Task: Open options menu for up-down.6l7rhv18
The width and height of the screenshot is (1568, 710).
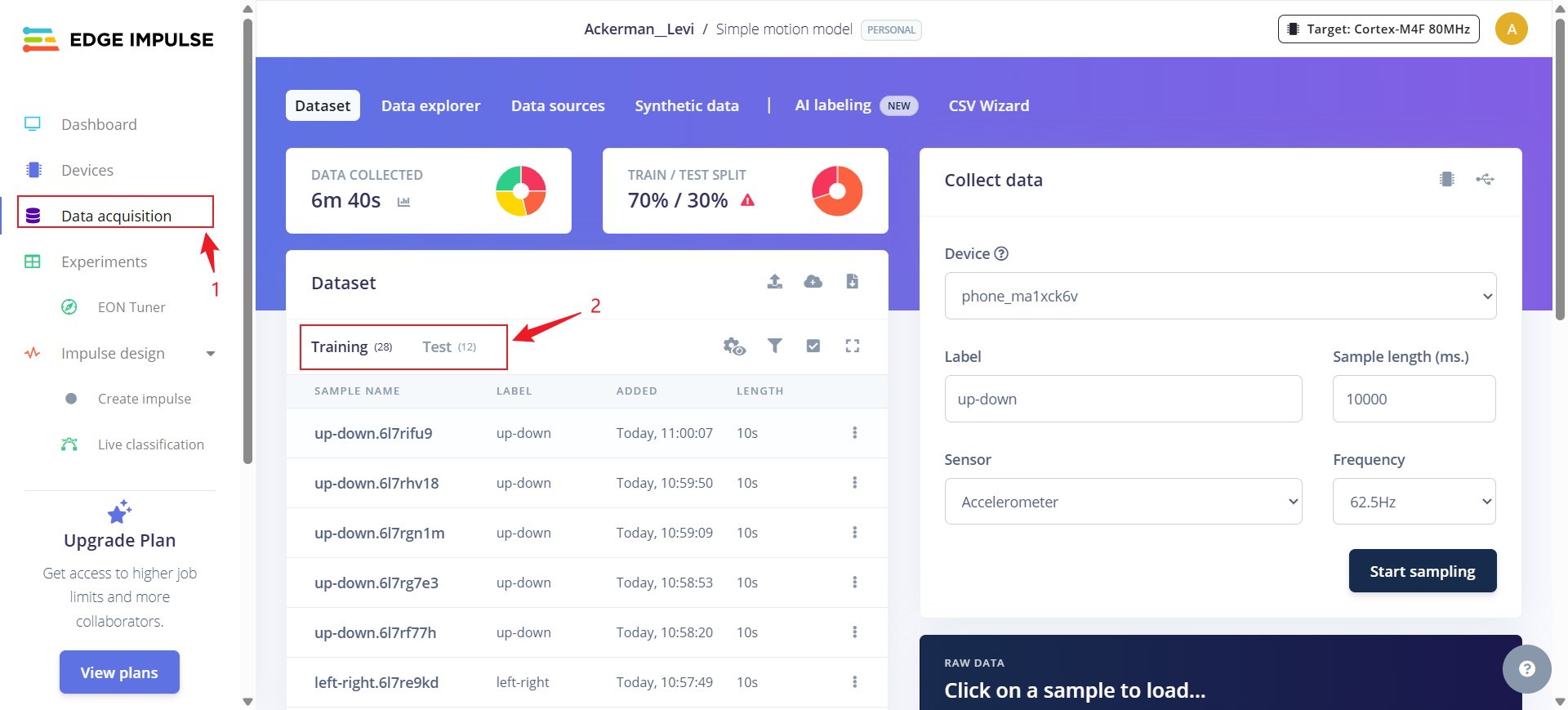Action: (855, 483)
